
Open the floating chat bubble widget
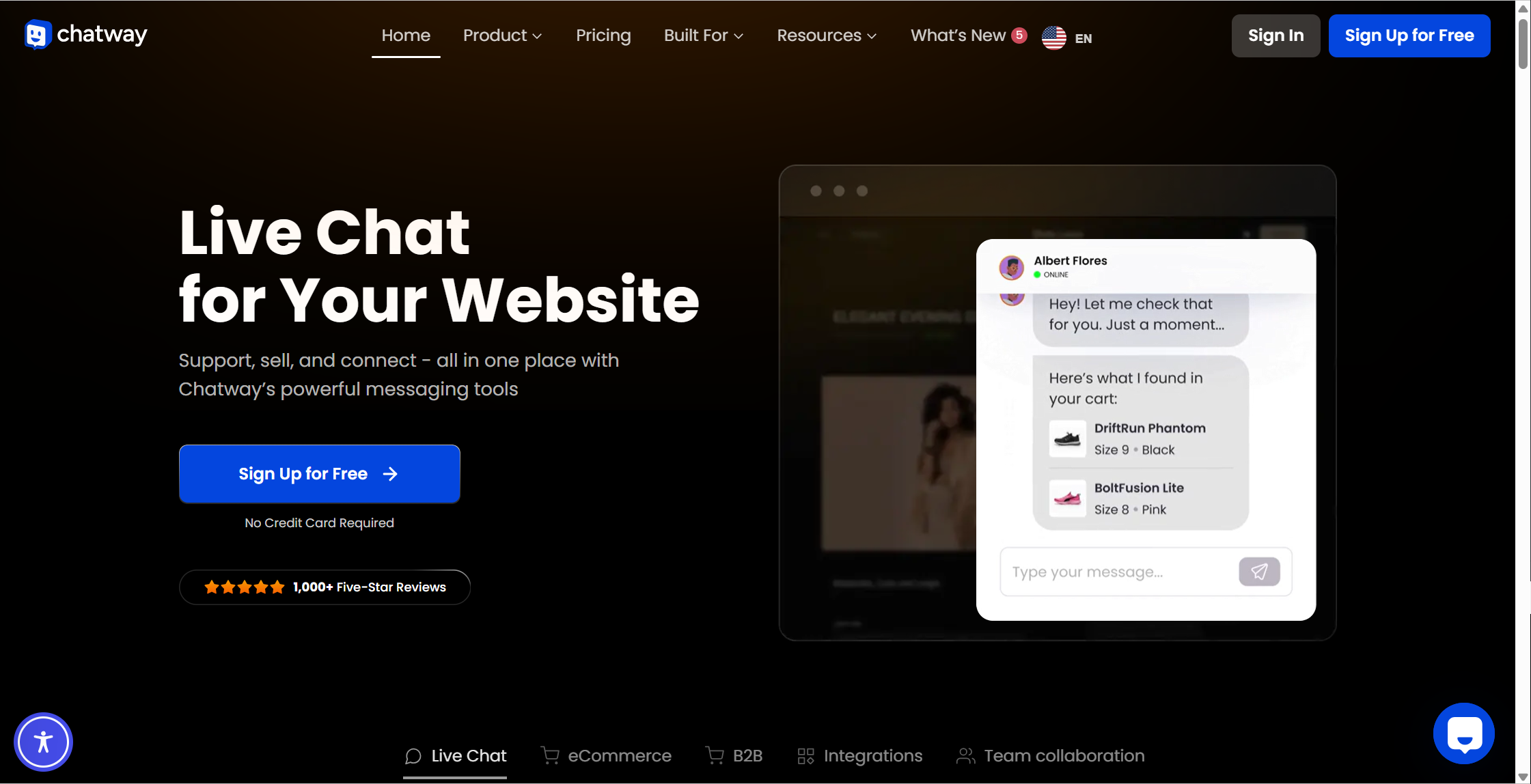point(1463,733)
